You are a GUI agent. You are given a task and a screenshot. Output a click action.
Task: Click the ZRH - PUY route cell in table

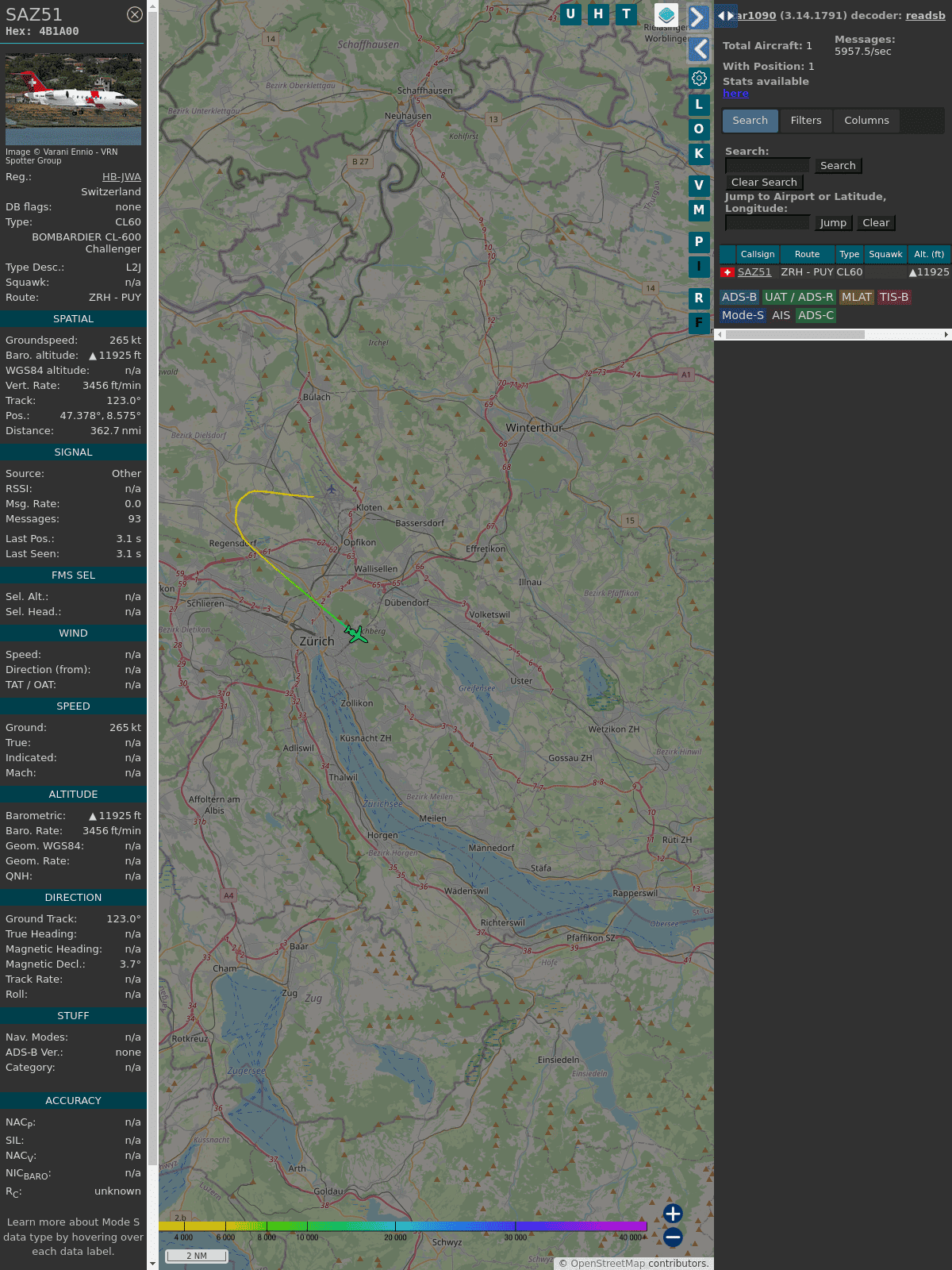click(x=807, y=272)
